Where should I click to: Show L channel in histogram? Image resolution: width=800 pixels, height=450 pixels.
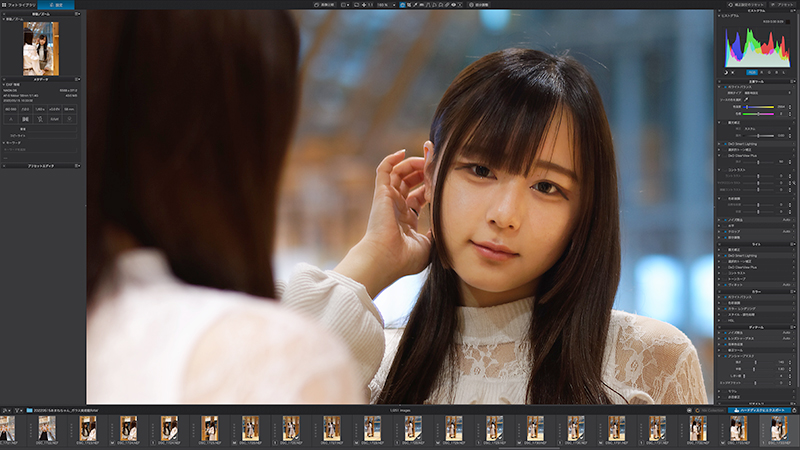point(784,72)
